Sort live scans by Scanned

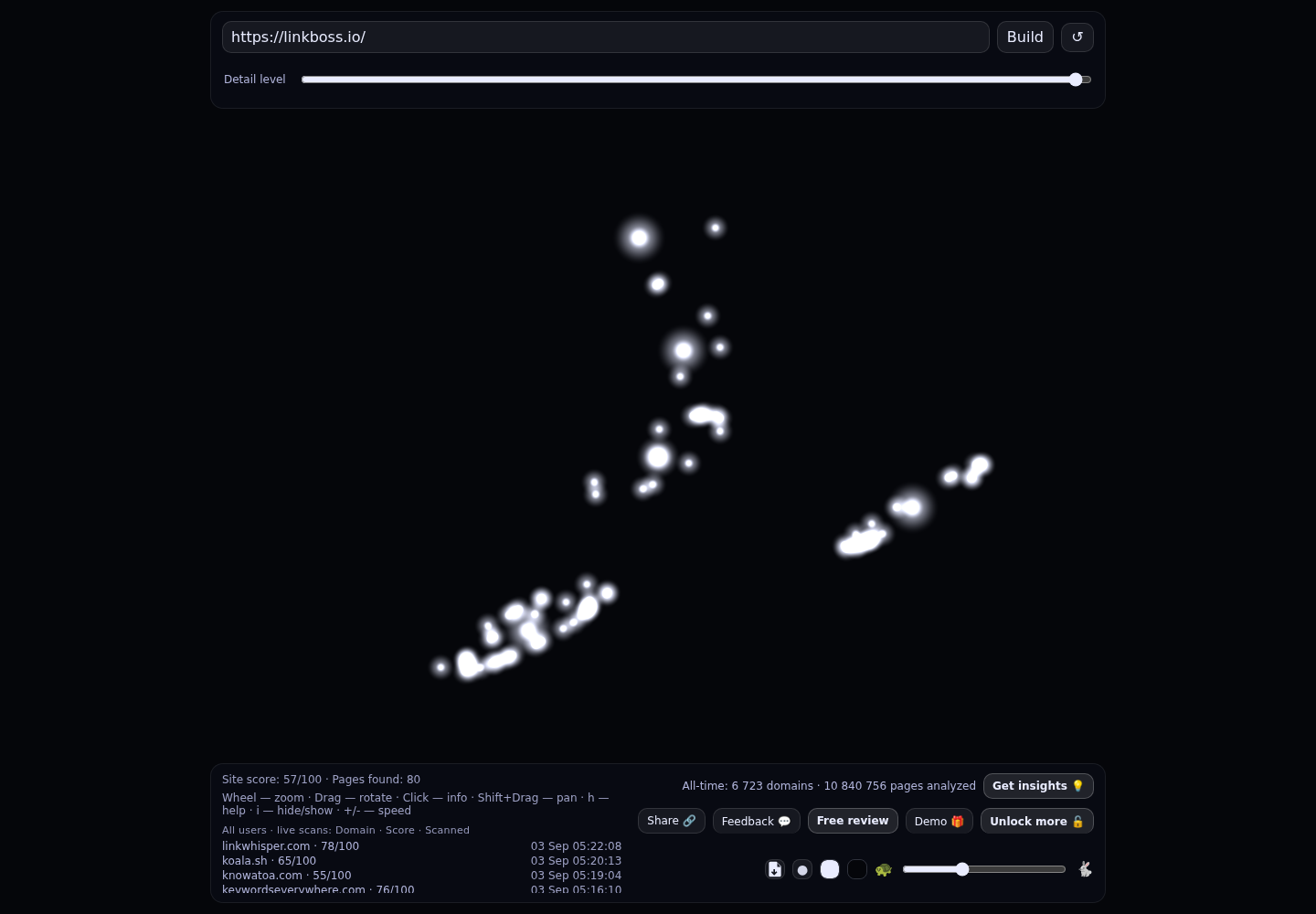click(x=447, y=830)
